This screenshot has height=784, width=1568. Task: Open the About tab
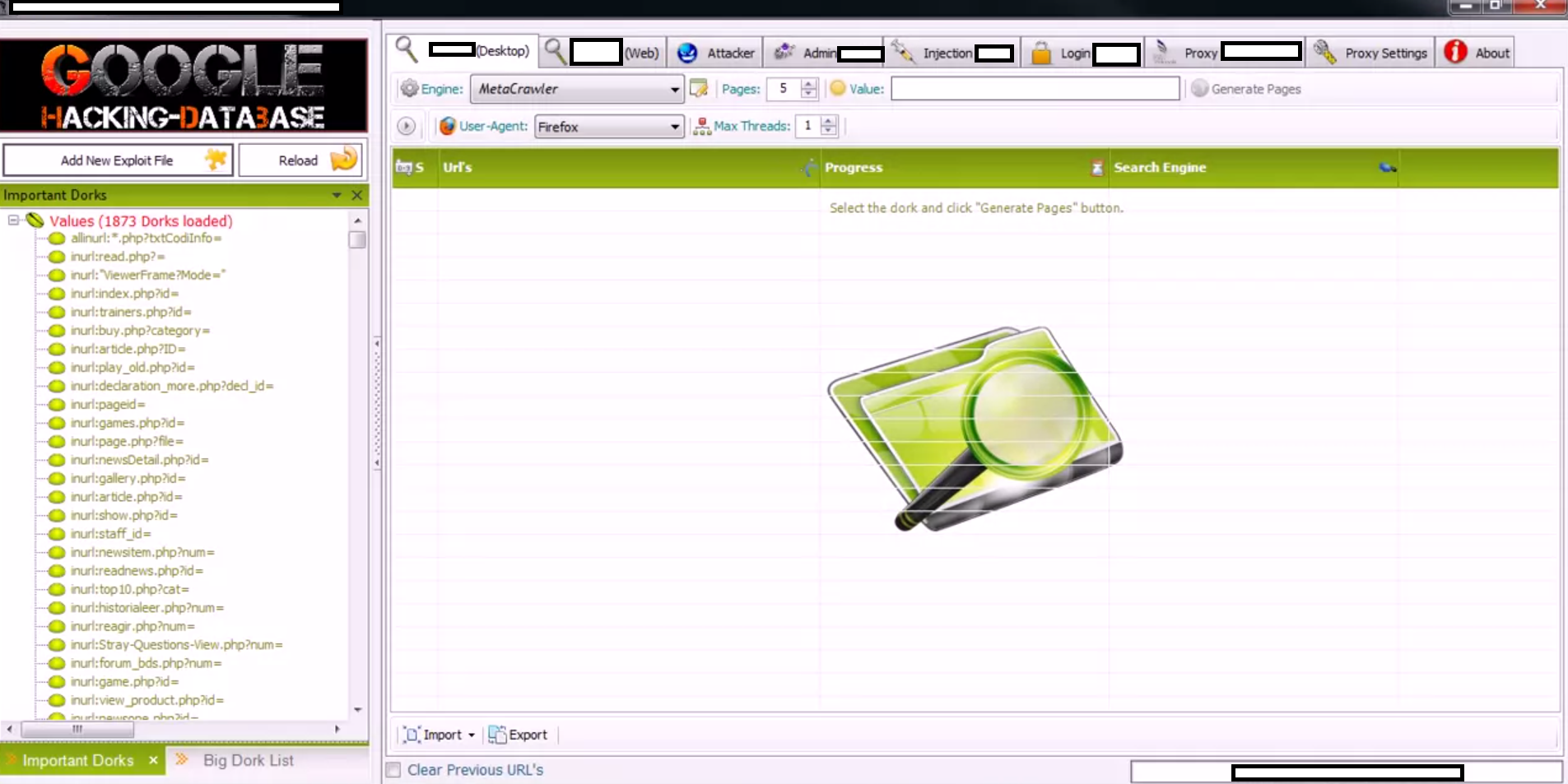tap(1477, 53)
